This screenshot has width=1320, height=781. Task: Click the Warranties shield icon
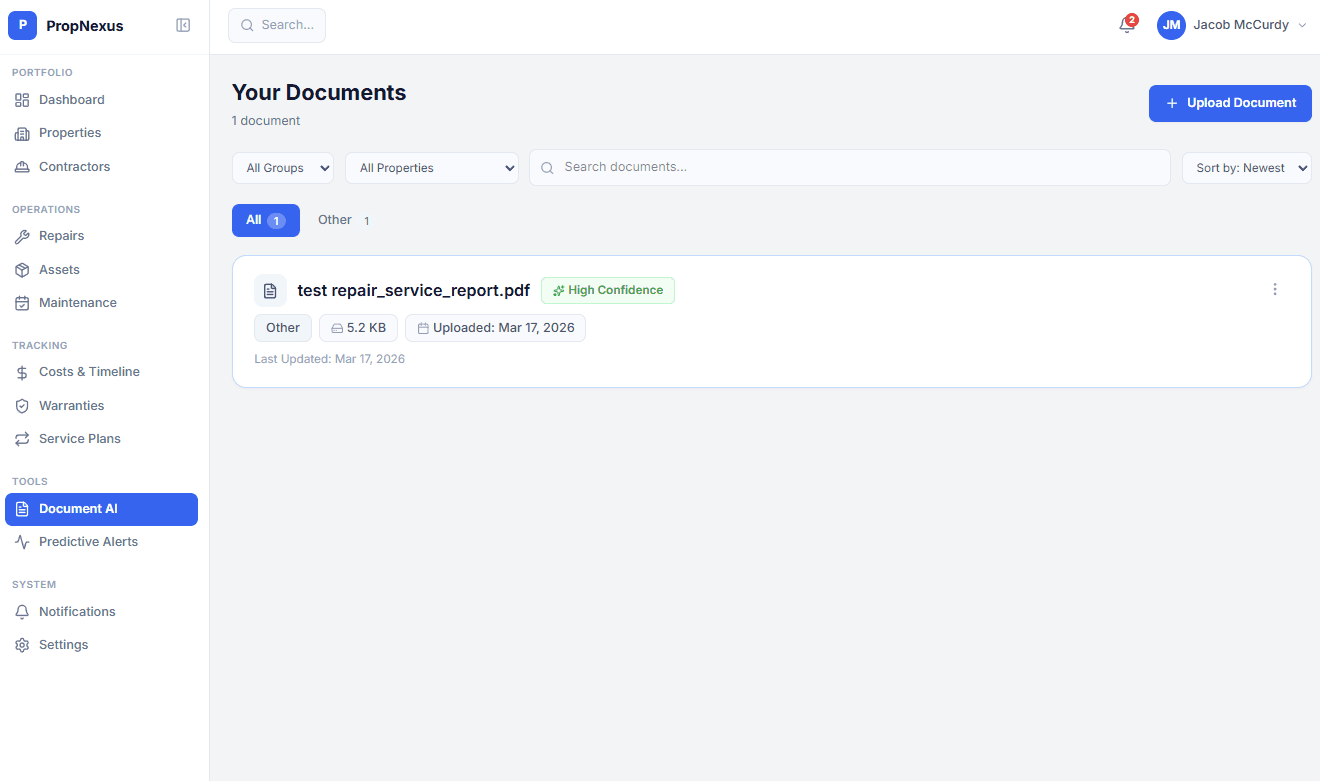(x=22, y=405)
